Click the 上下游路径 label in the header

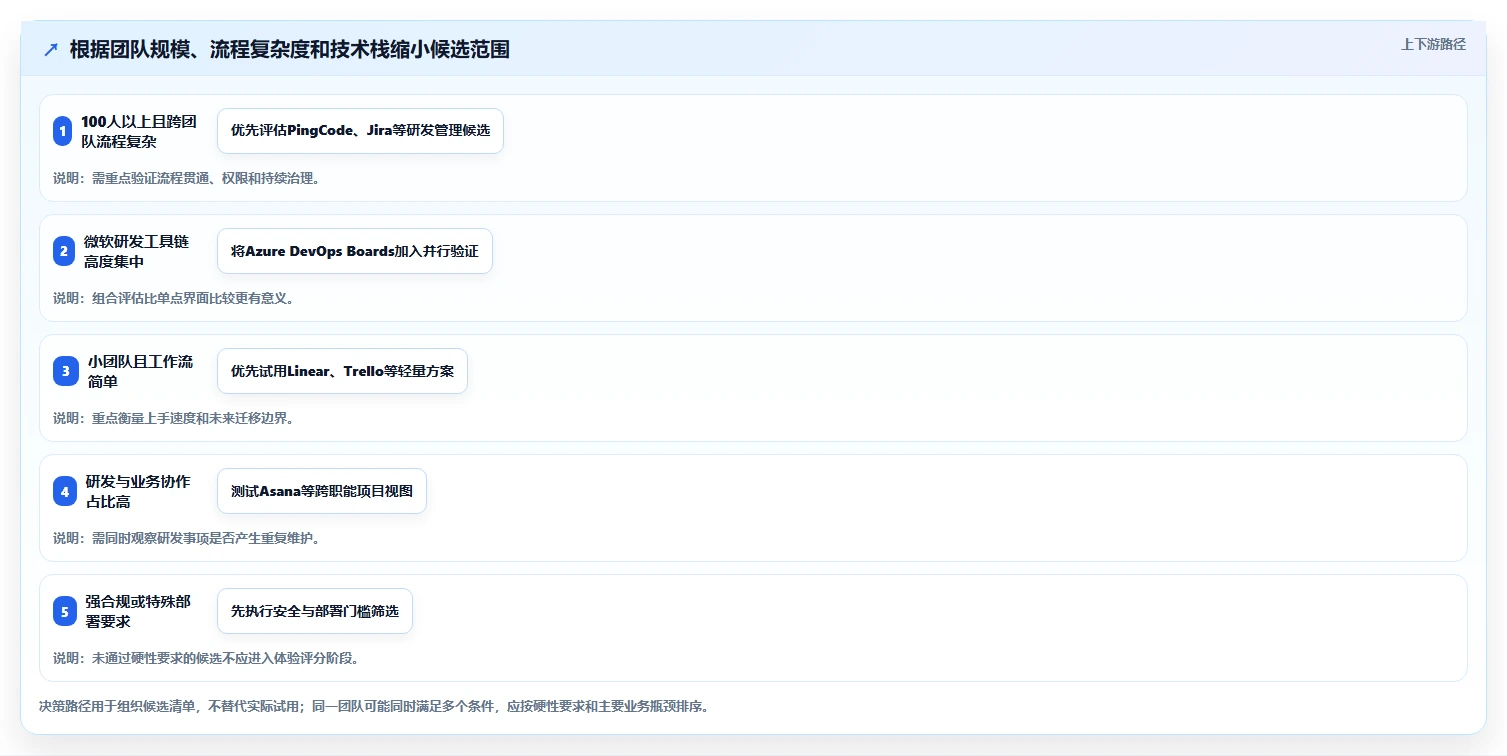point(1433,44)
